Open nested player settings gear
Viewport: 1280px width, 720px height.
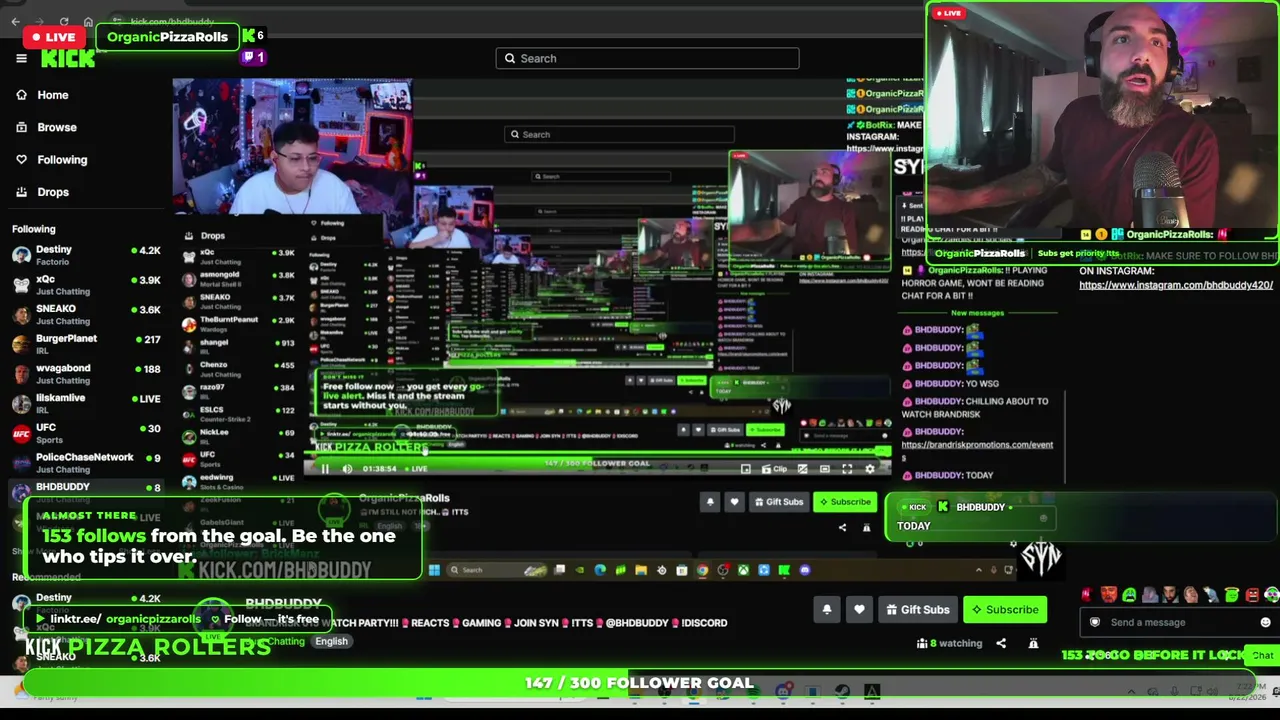[x=869, y=469]
